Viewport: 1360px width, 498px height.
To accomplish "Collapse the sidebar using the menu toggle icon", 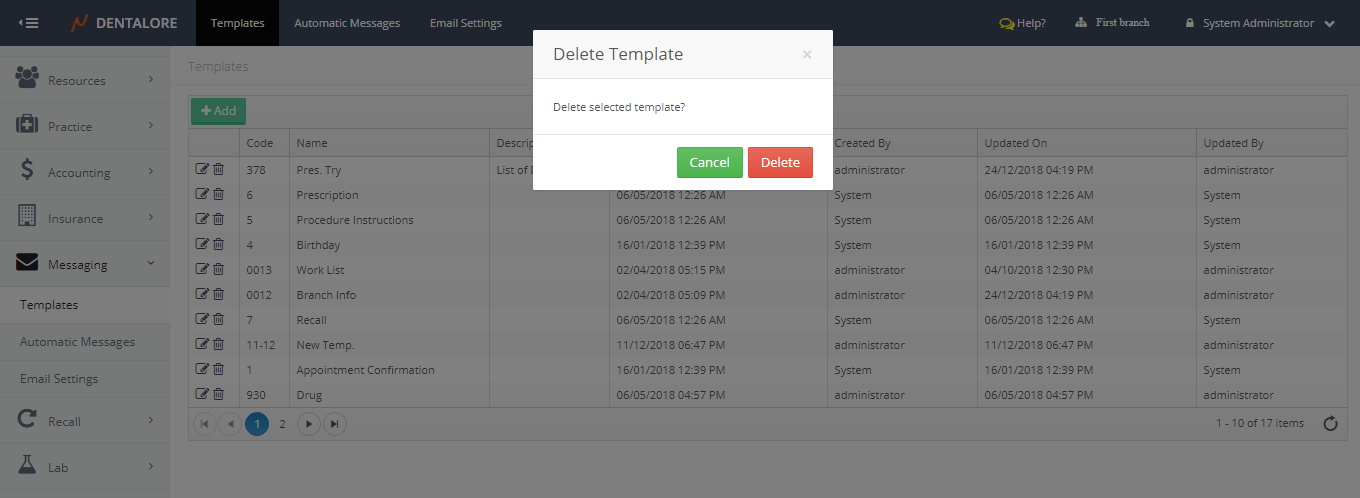I will 29,23.
